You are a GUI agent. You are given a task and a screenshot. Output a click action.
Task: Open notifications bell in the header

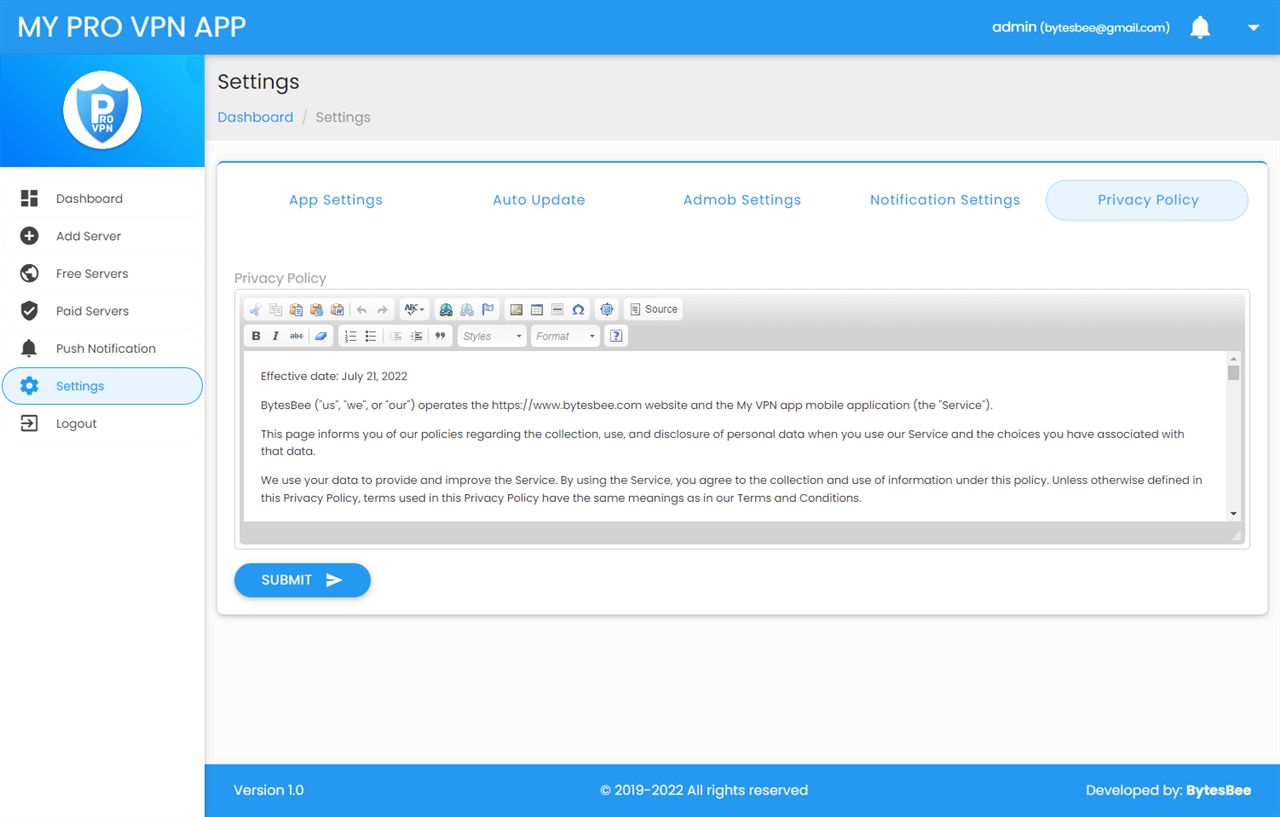(1200, 28)
